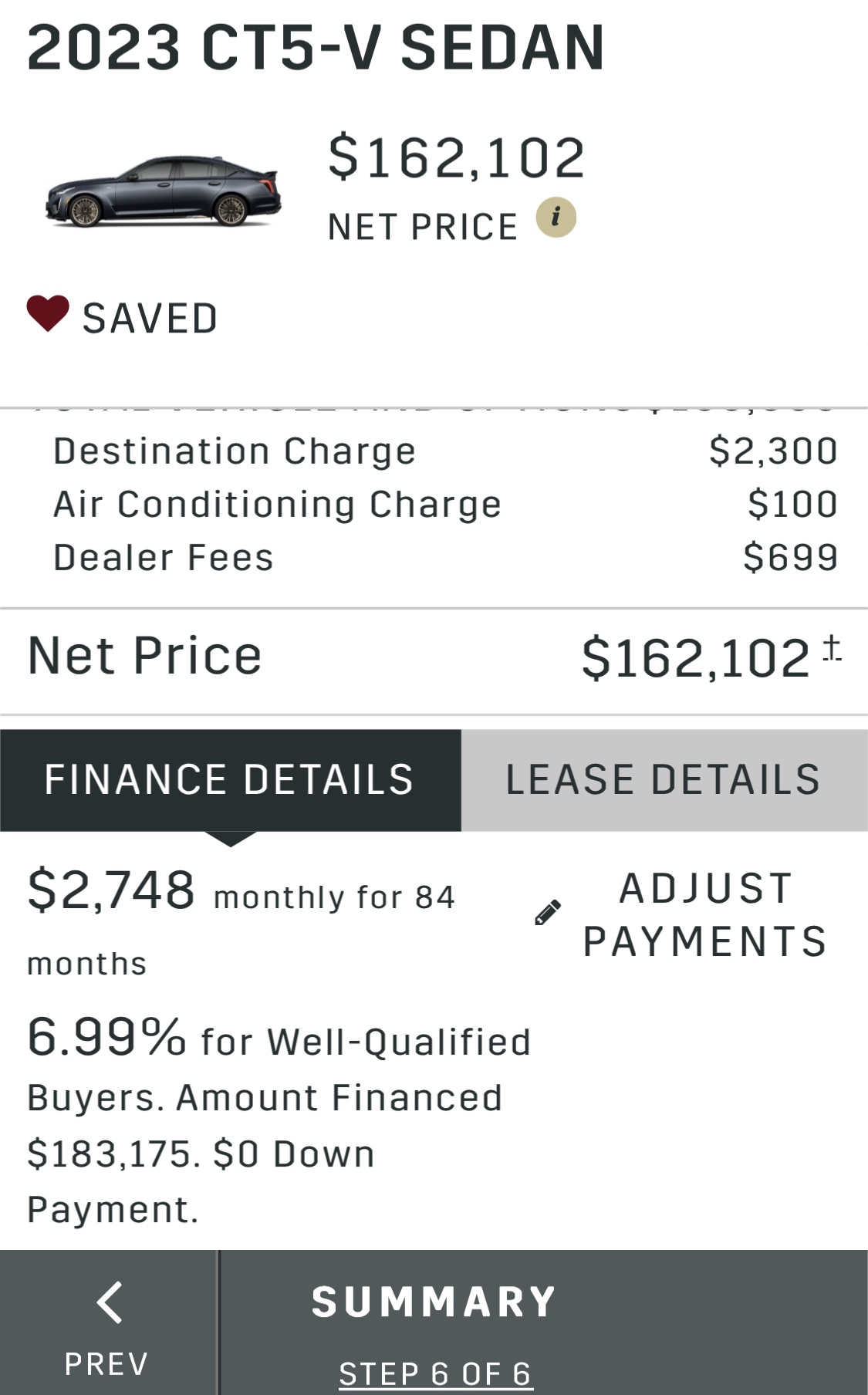Tap the Dealer Fees $699 amount
The width and height of the screenshot is (868, 1395).
(790, 557)
